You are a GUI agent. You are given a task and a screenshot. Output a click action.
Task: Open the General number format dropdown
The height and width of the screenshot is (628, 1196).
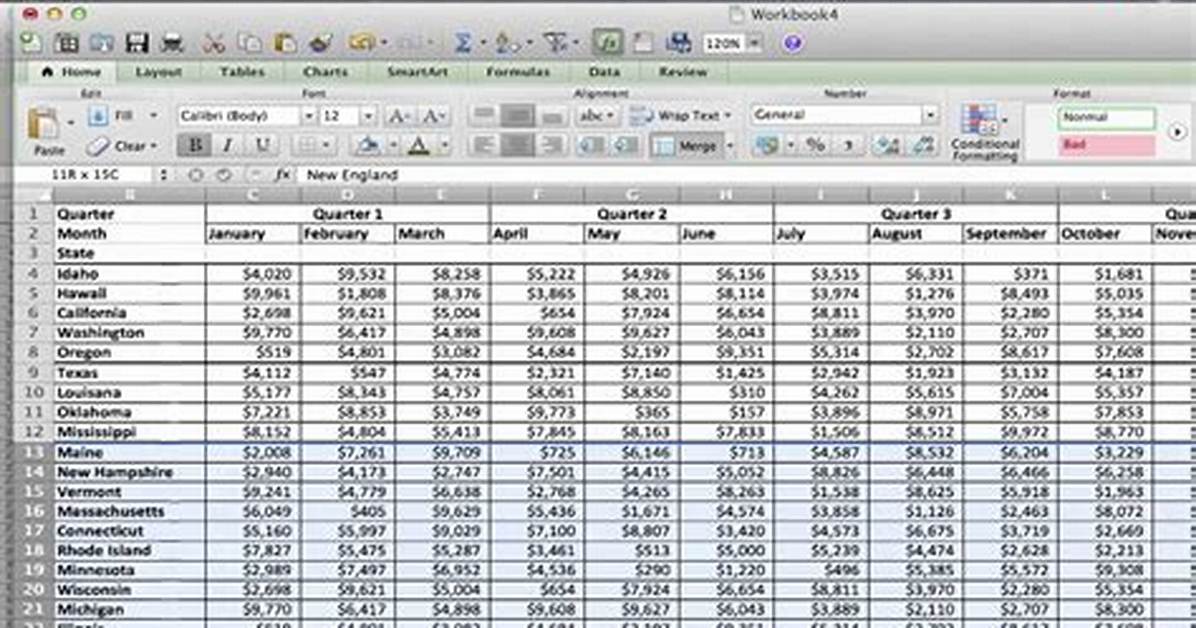click(x=930, y=115)
